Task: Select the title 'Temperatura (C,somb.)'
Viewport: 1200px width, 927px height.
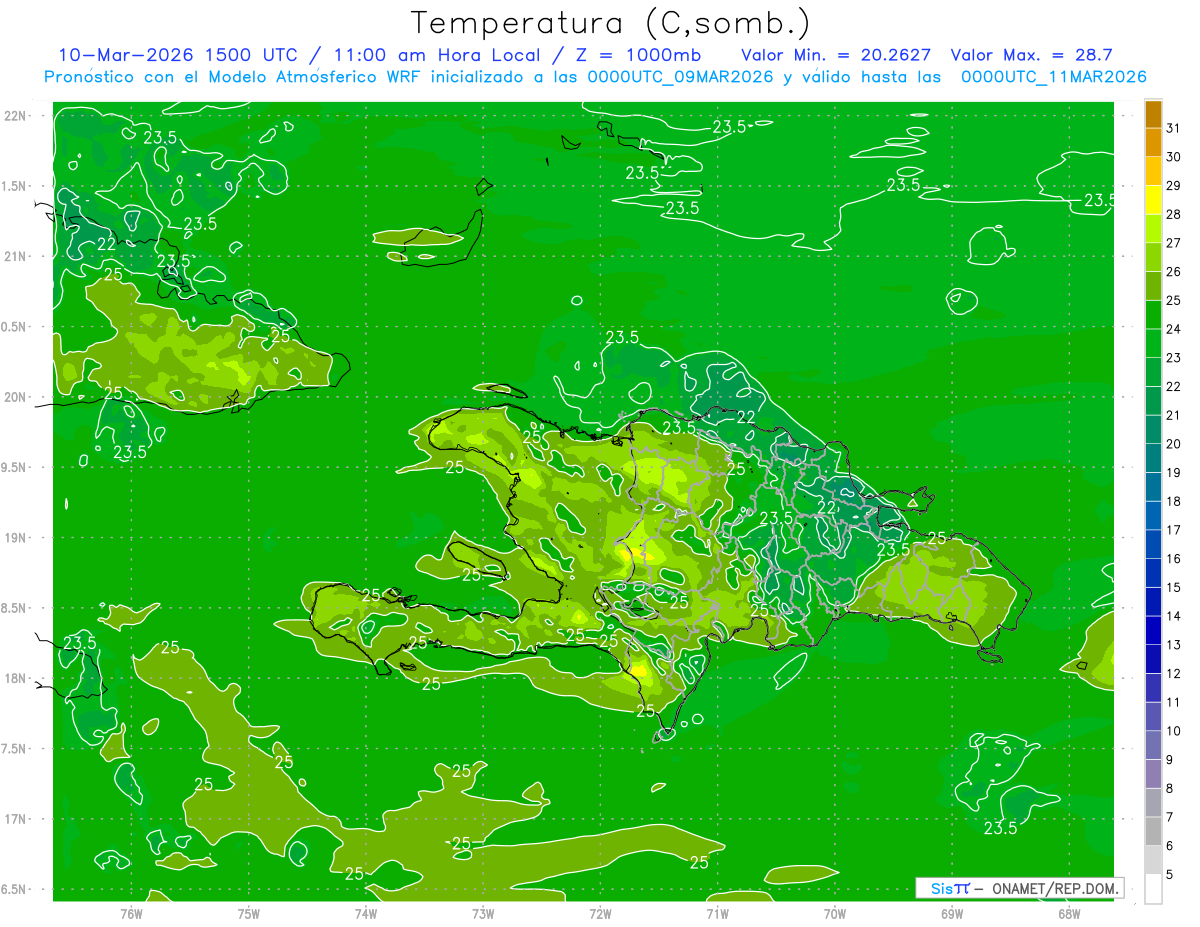Action: (611, 22)
